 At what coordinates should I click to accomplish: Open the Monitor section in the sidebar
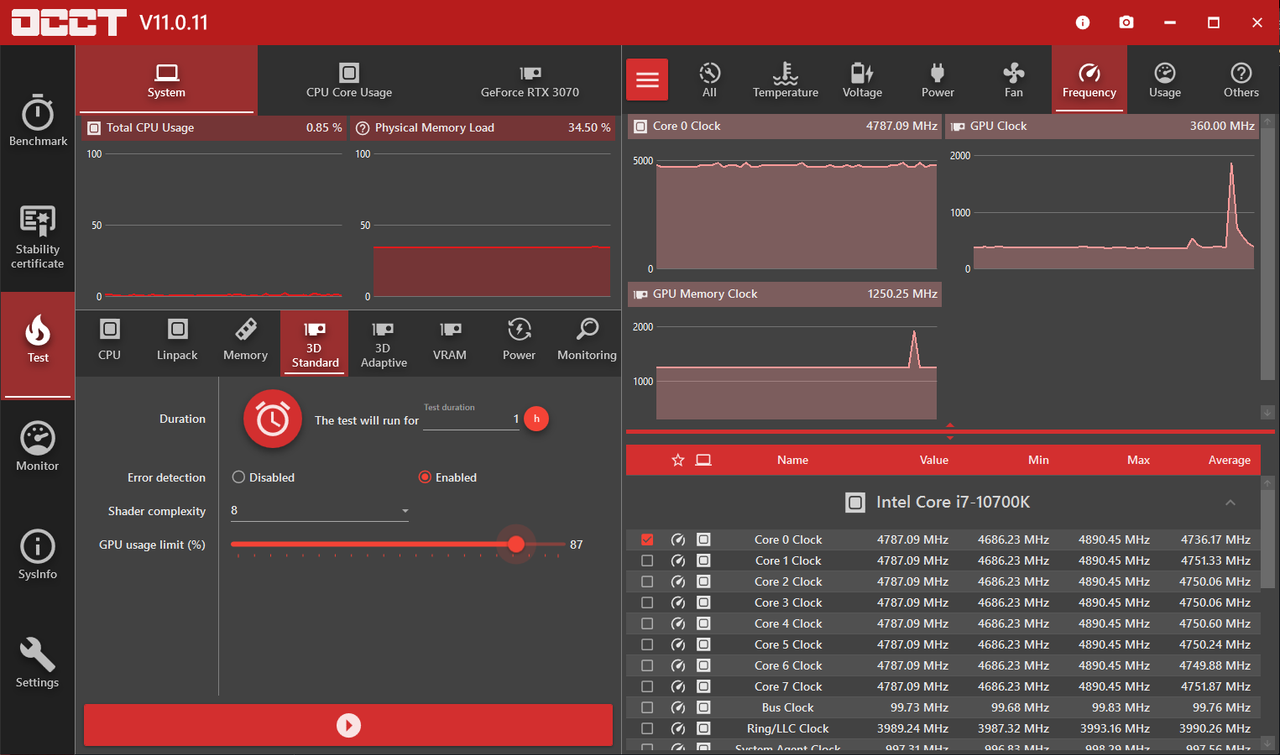(x=38, y=446)
